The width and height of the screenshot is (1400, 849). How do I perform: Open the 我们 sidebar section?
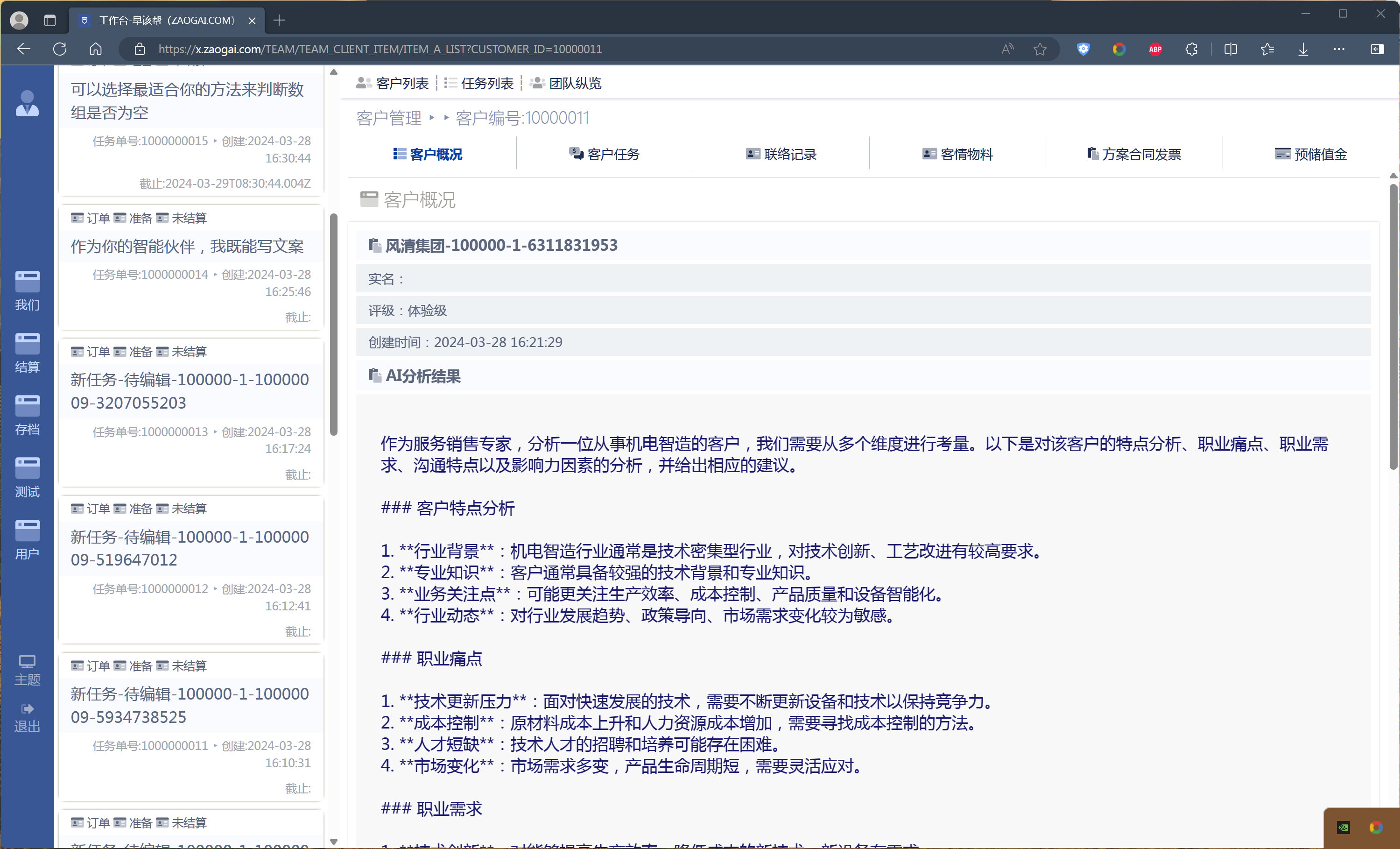click(27, 291)
